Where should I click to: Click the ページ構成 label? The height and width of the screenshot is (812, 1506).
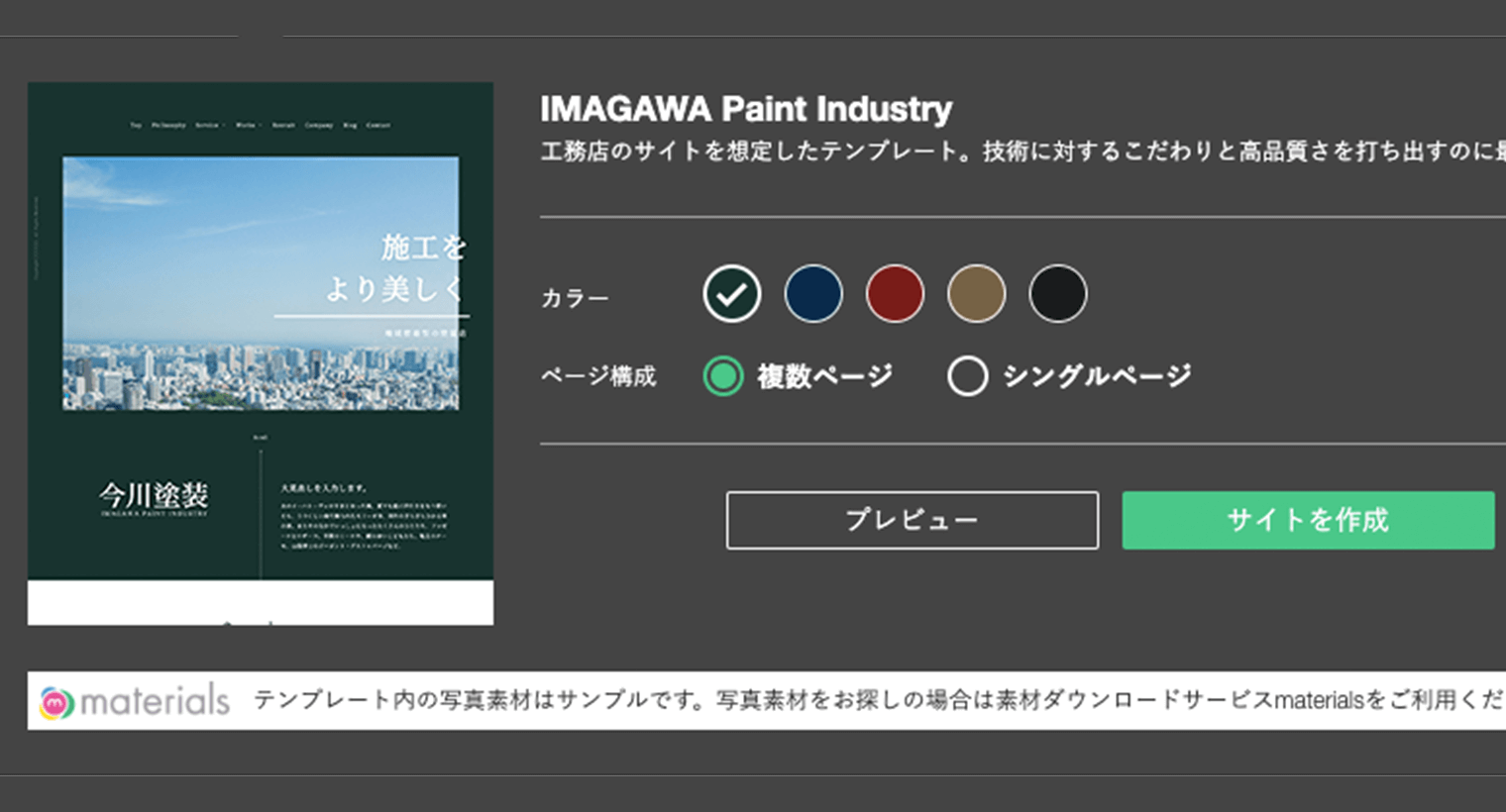click(598, 376)
